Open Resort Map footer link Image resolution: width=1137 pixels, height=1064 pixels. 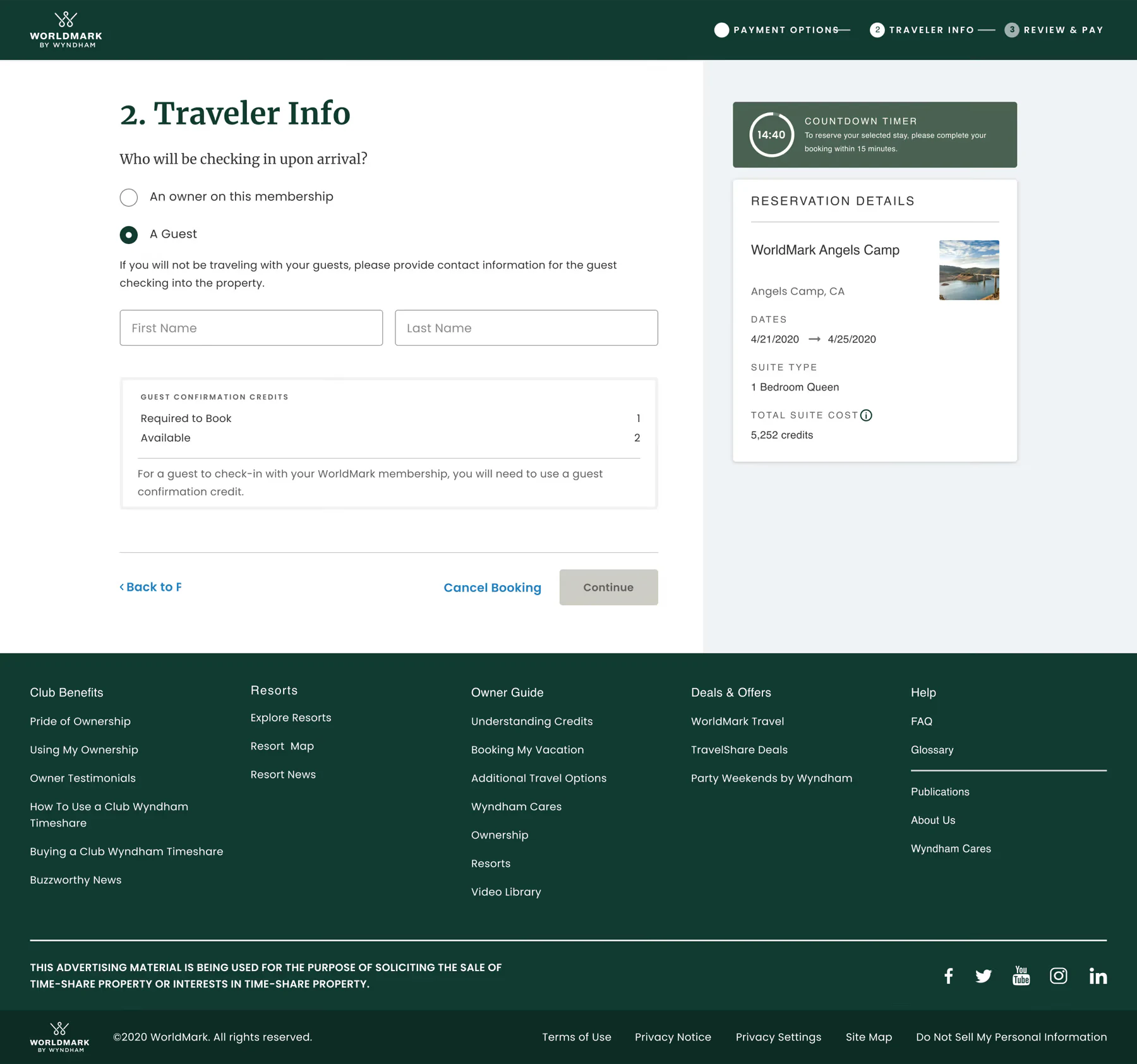282,746
